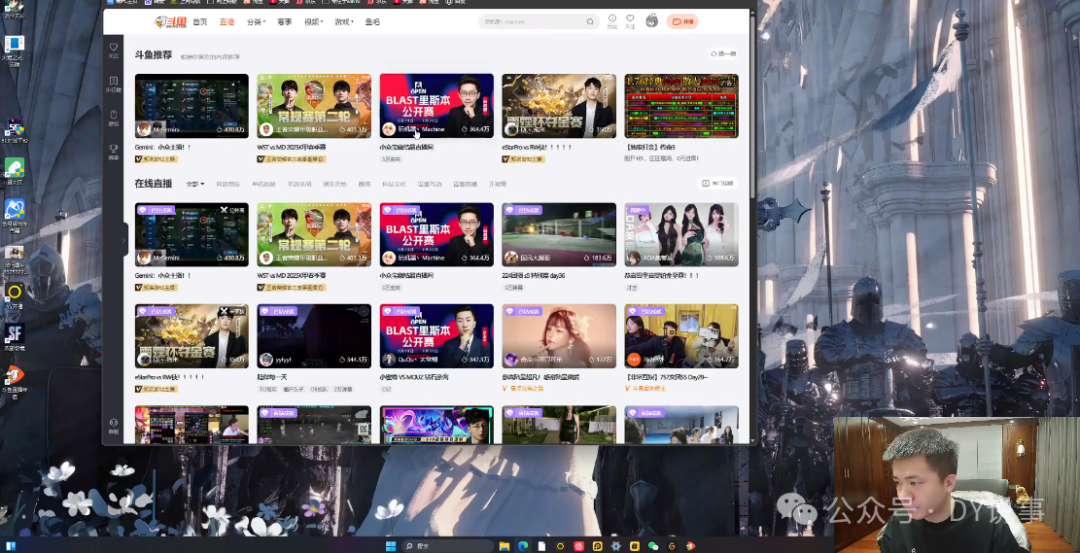Click the 热门视频 button beside 在线直播

tap(717, 183)
